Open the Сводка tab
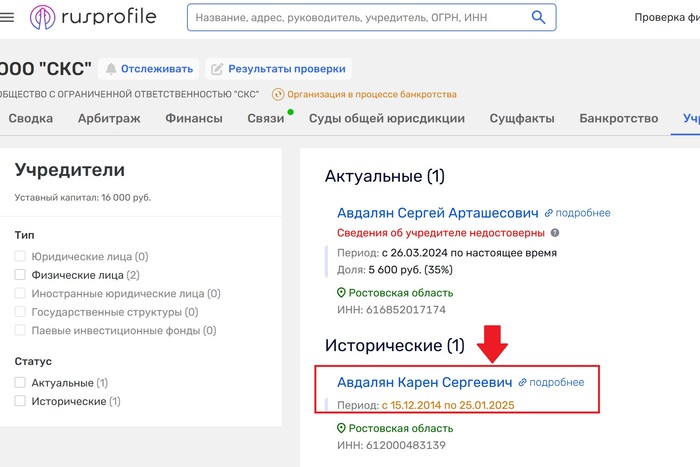The width and height of the screenshot is (700, 467). (30, 118)
